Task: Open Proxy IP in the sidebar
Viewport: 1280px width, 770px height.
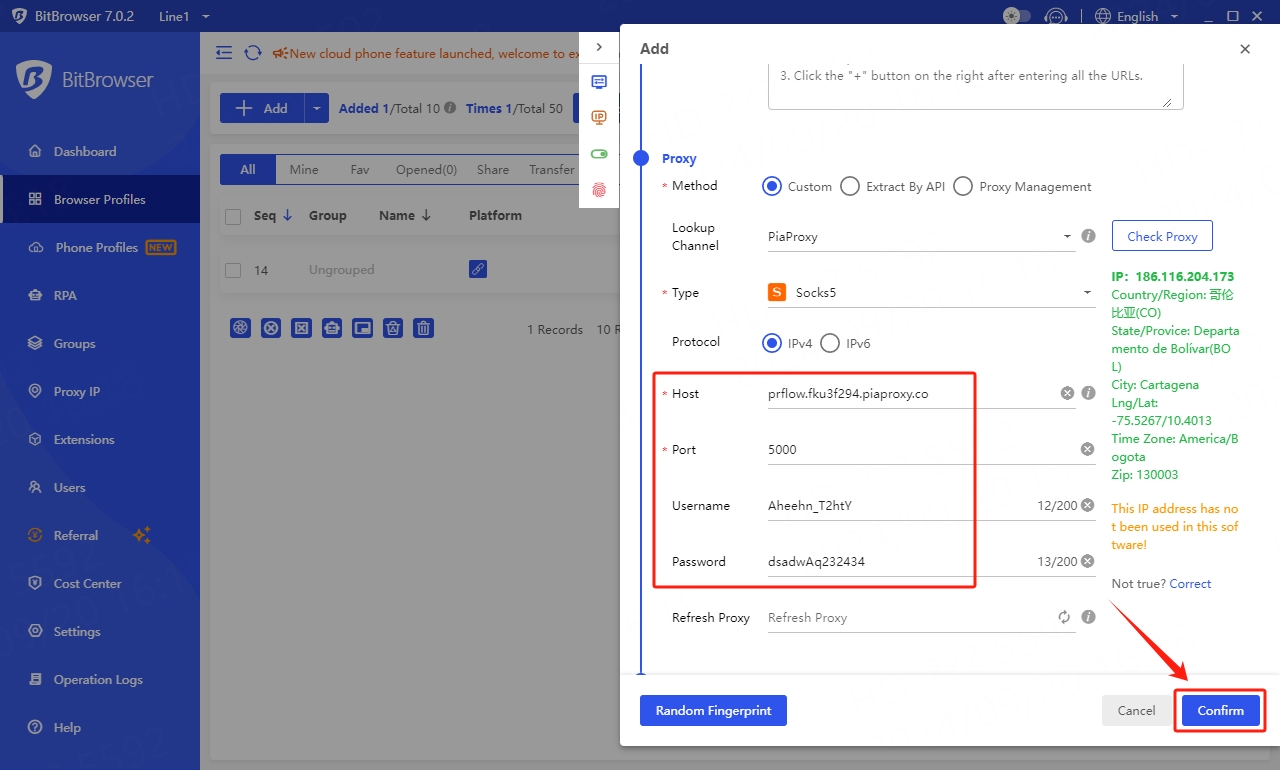Action: 77,392
